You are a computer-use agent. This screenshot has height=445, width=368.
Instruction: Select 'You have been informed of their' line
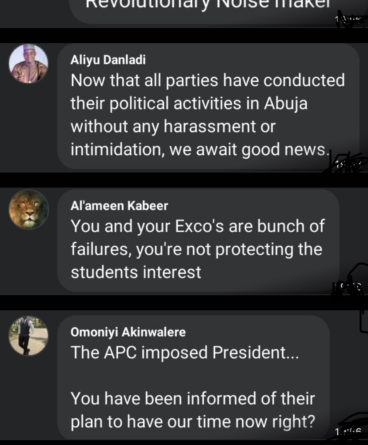(193, 399)
